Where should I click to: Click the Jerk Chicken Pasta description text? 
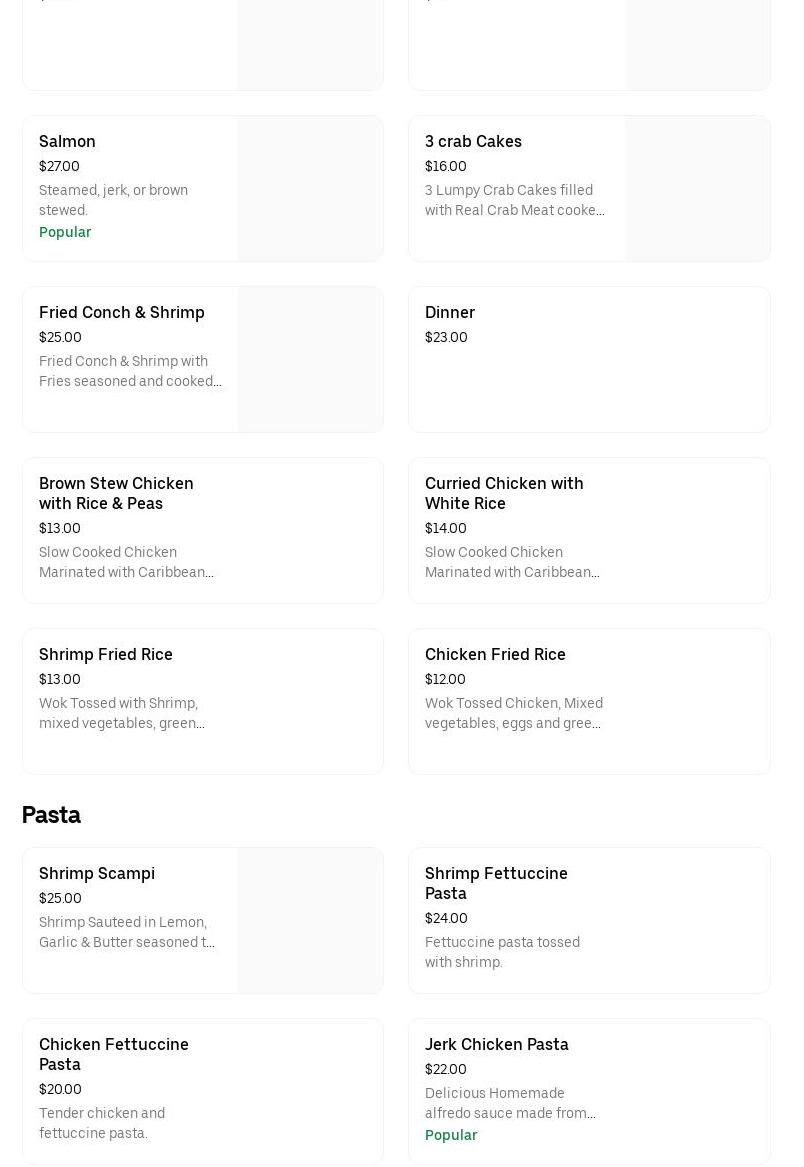510,1103
